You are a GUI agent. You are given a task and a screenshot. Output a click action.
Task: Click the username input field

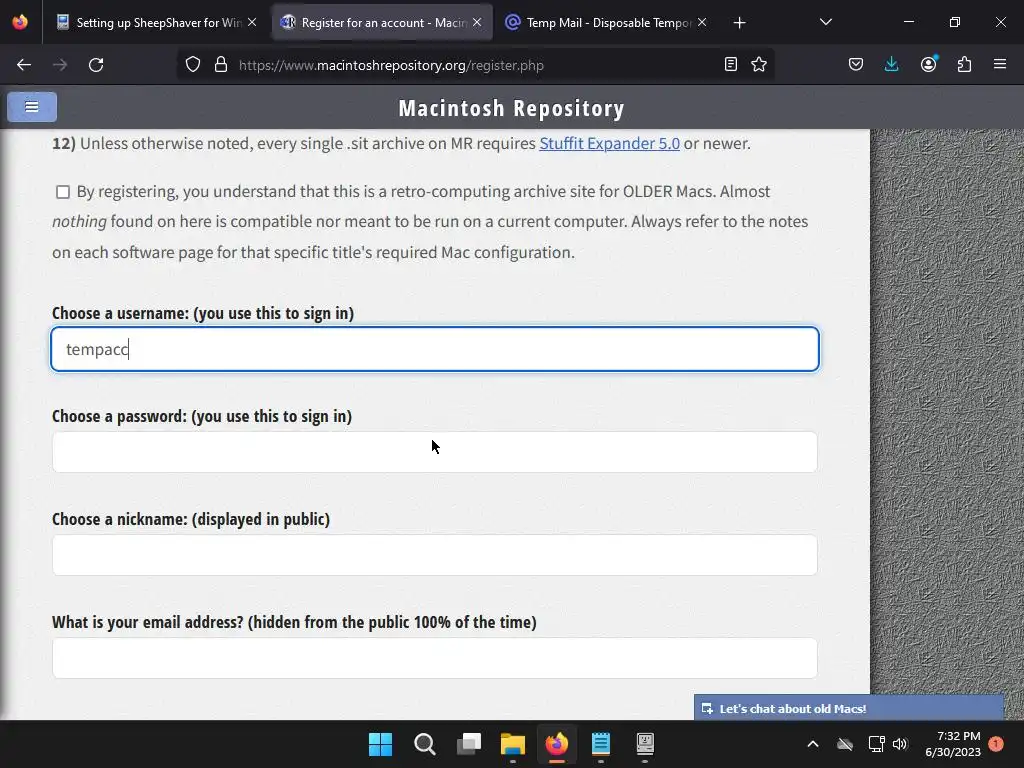[x=435, y=349]
